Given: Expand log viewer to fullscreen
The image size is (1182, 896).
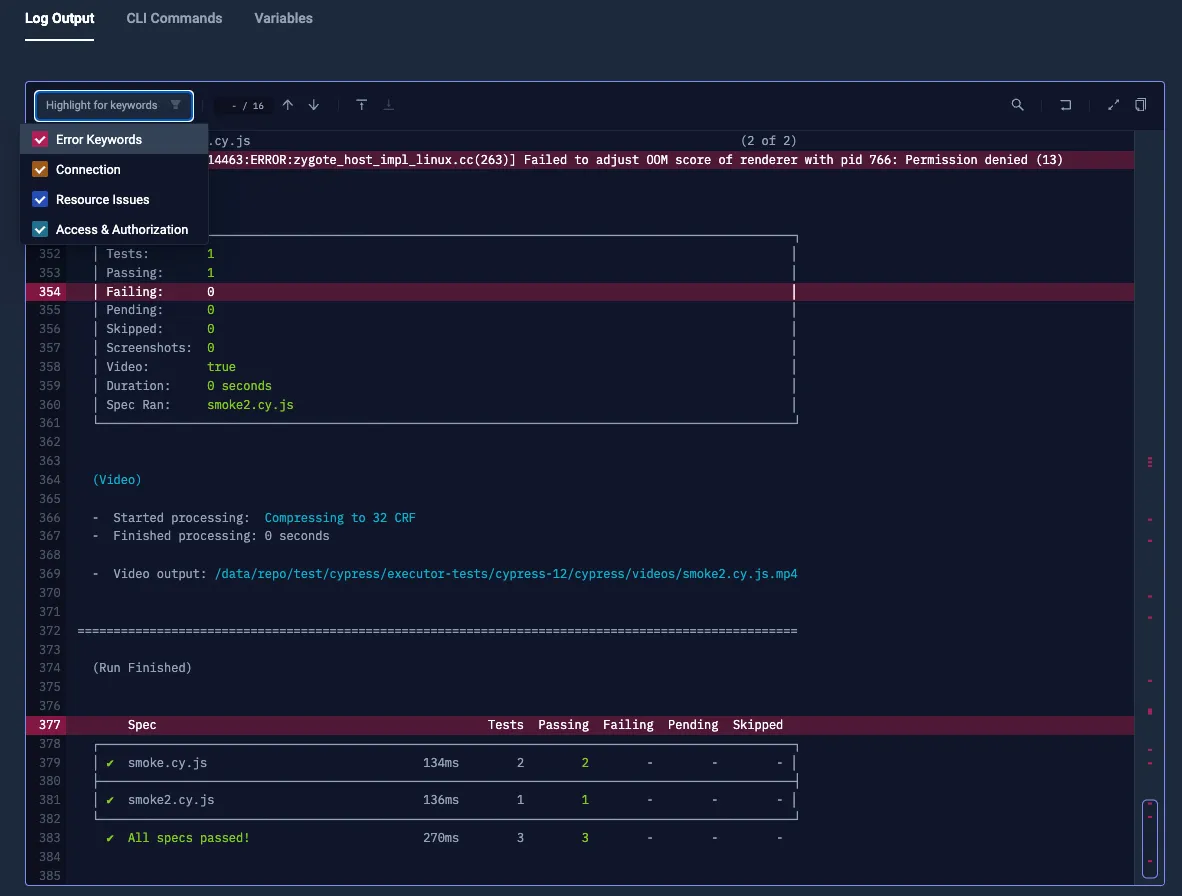Looking at the screenshot, I should 1113,105.
